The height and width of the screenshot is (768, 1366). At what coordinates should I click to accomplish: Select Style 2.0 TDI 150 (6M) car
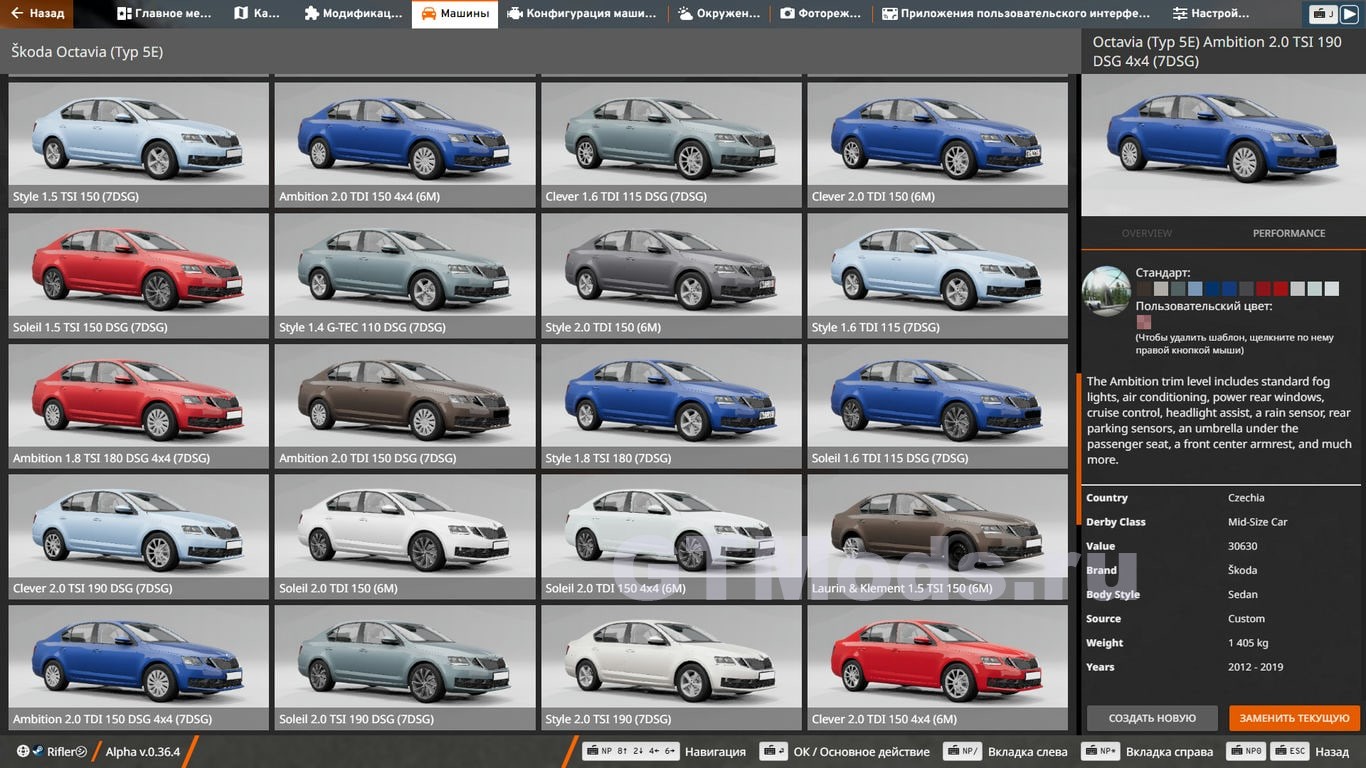click(671, 276)
